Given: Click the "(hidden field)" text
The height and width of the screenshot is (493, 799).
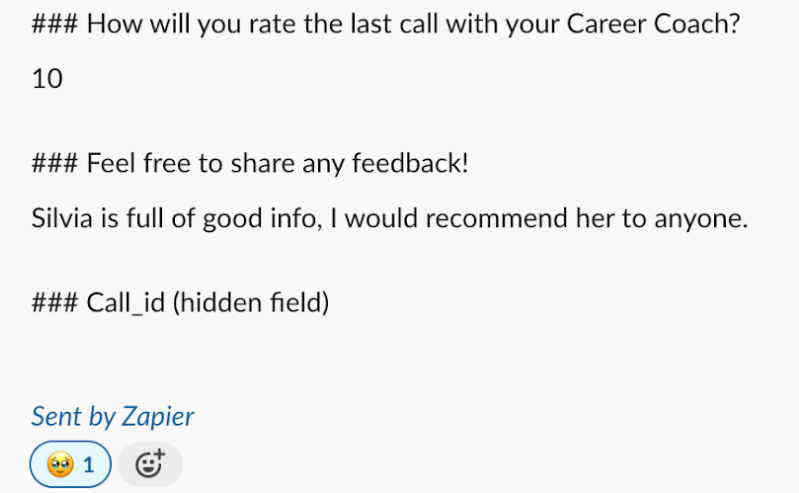Looking at the screenshot, I should tap(251, 302).
